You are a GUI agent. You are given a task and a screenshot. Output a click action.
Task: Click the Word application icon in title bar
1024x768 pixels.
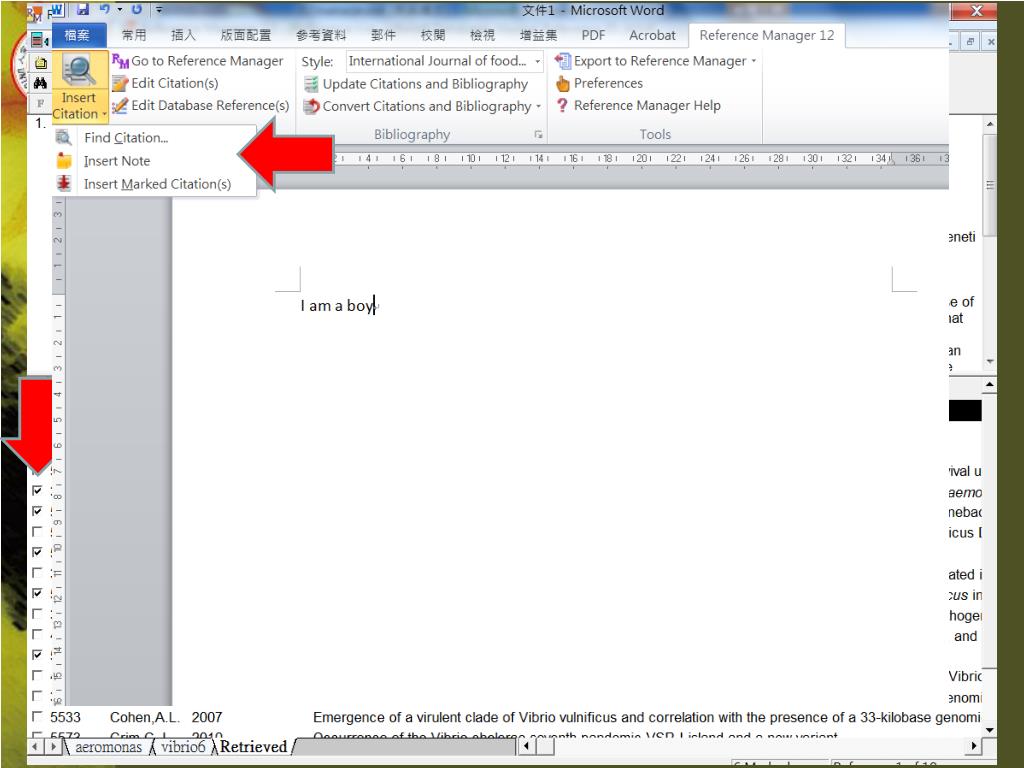(57, 9)
